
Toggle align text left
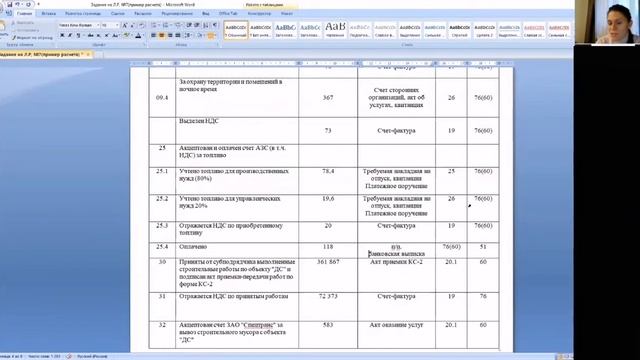(153, 36)
